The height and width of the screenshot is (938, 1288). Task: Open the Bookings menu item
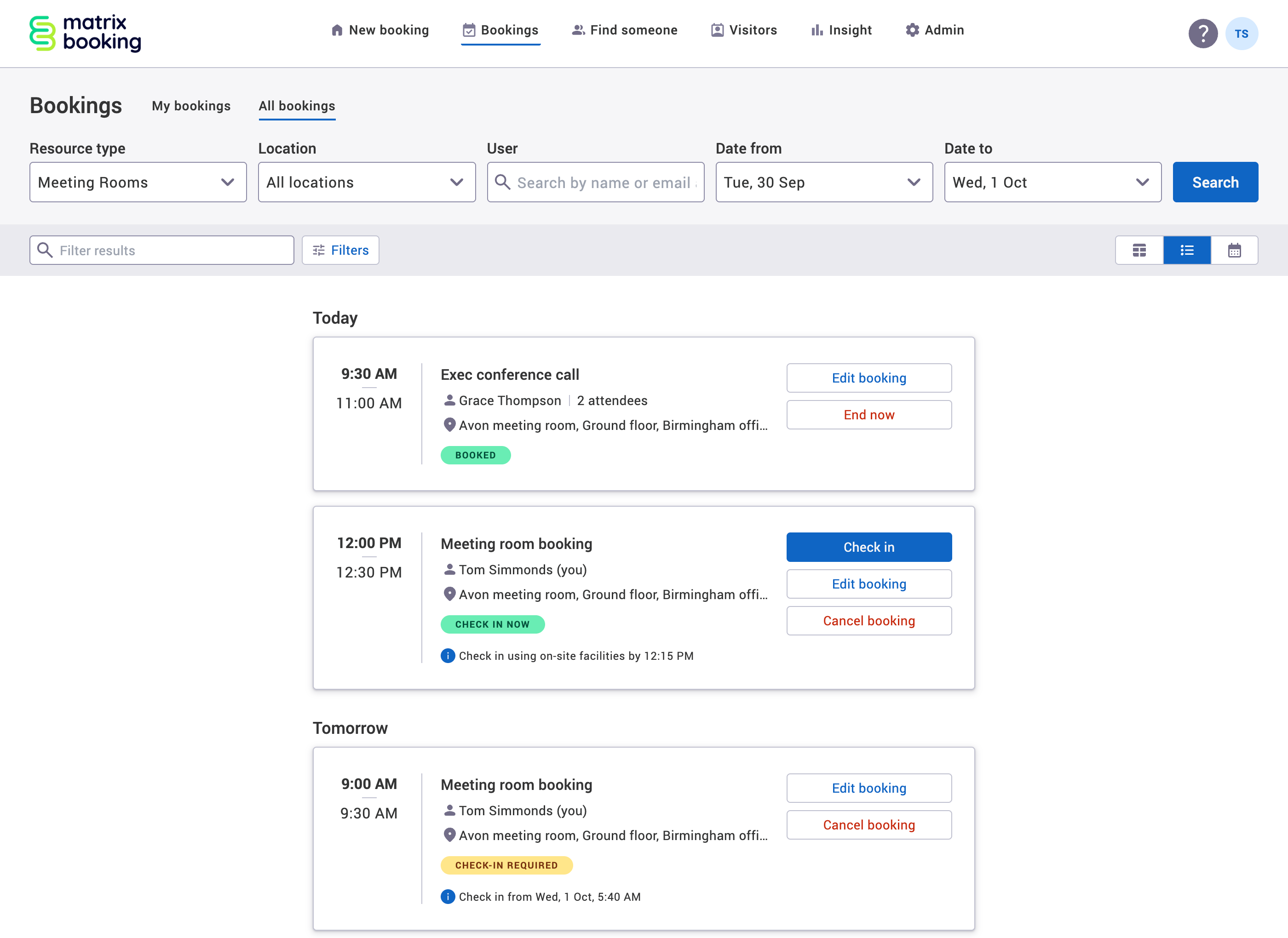pos(500,30)
